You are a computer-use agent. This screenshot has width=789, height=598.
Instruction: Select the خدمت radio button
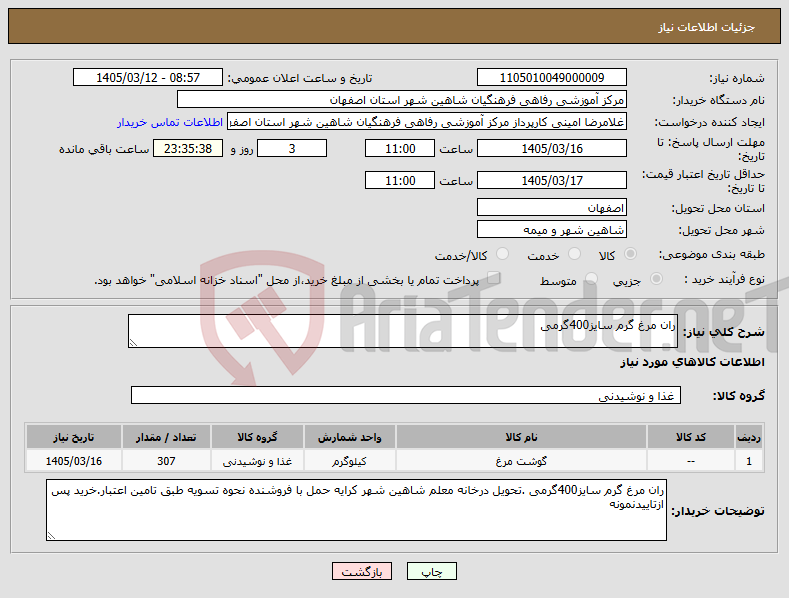[574, 254]
